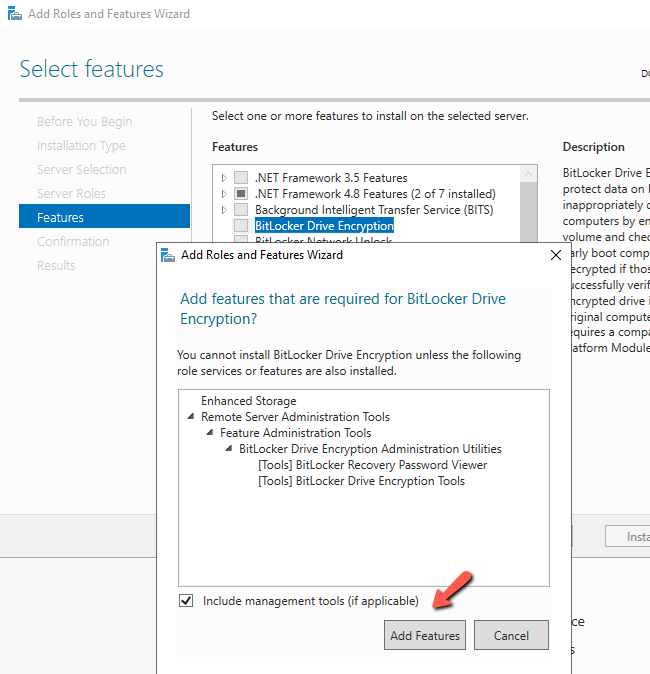650x674 pixels.
Task: Go to Results step
Action: click(56, 266)
